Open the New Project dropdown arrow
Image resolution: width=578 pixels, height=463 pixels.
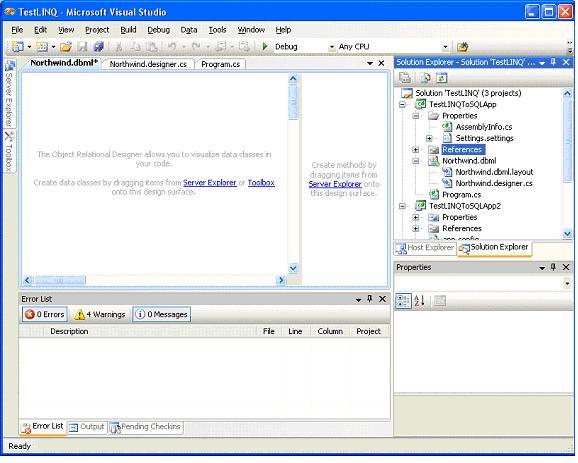[29, 47]
